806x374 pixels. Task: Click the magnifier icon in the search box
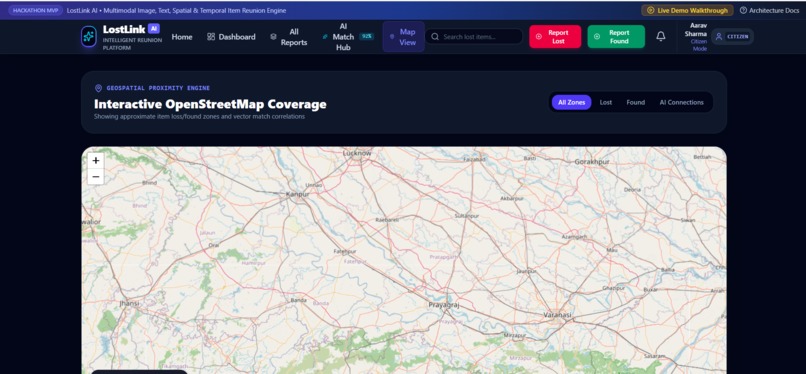[435, 37]
